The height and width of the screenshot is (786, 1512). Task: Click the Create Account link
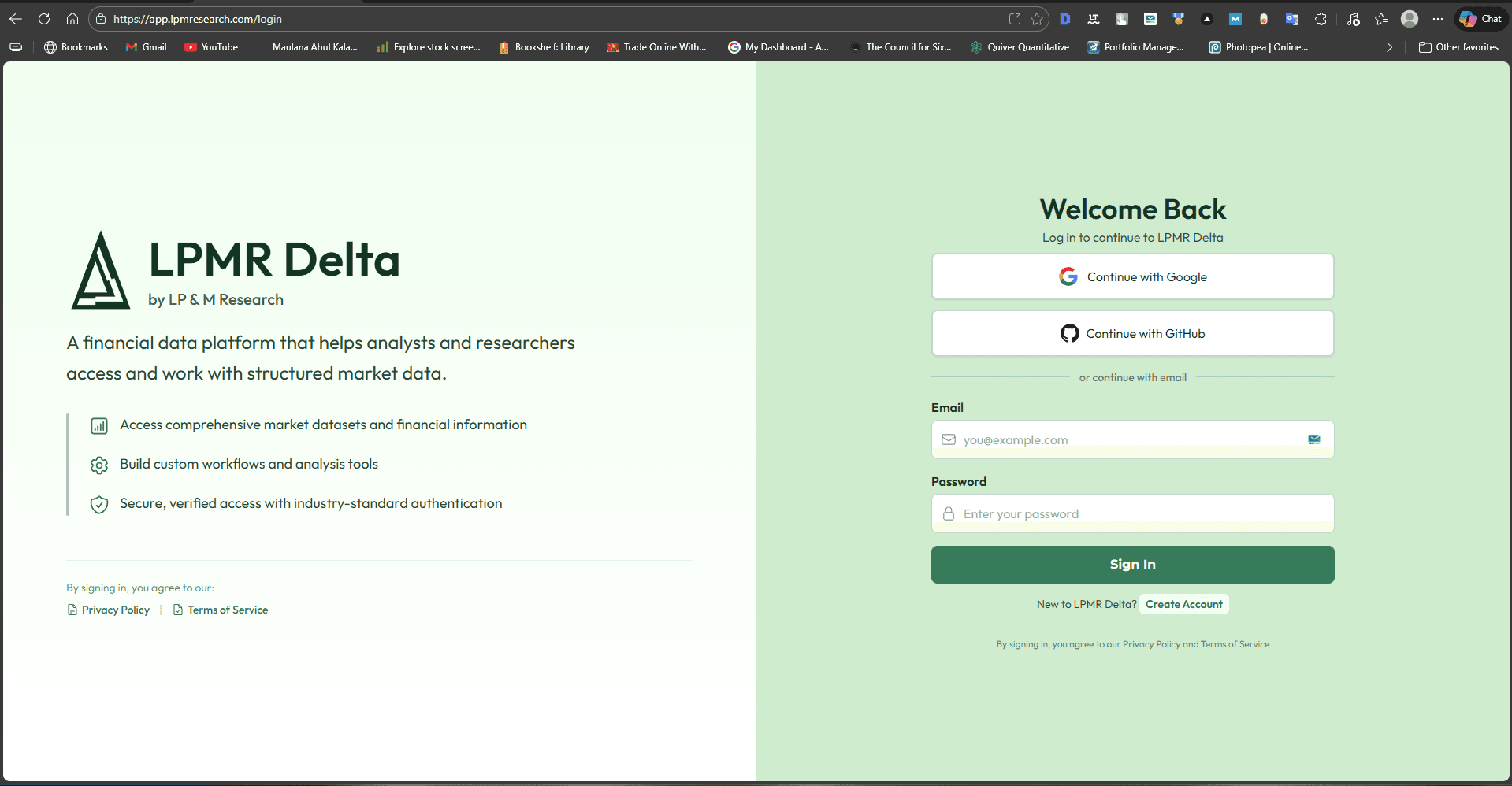[1183, 605]
